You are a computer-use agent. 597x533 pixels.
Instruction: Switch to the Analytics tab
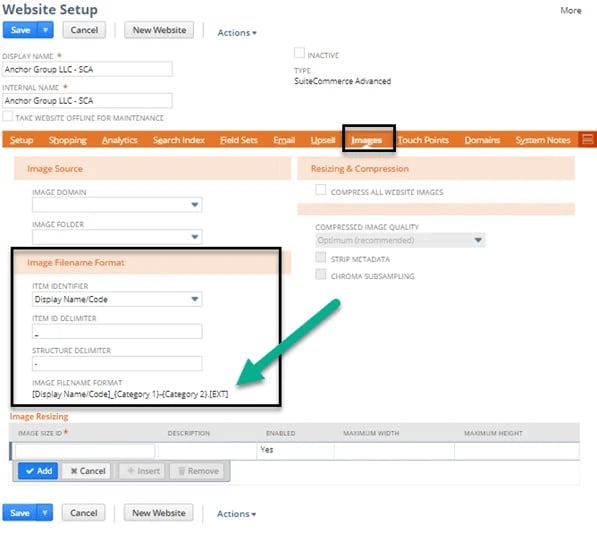click(x=120, y=140)
